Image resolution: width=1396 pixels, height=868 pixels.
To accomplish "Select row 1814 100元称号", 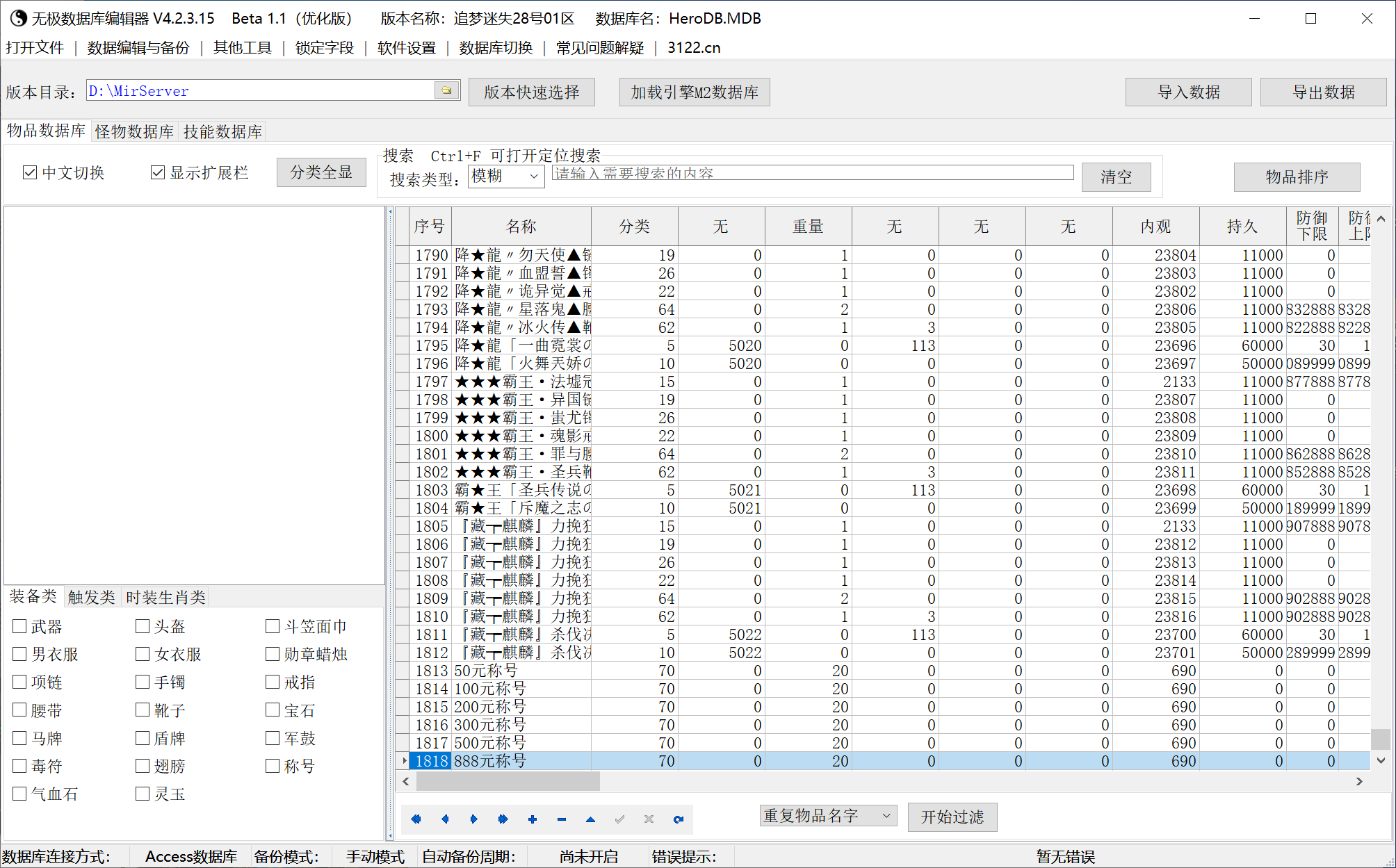I will 883,689.
